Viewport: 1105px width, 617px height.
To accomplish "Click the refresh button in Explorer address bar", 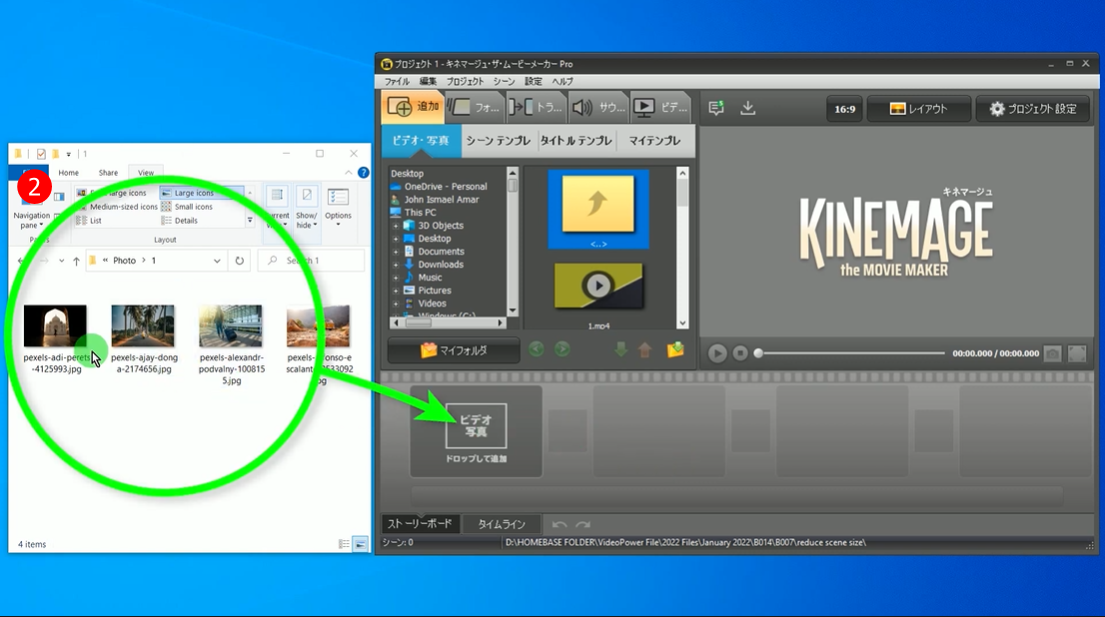I will click(239, 261).
